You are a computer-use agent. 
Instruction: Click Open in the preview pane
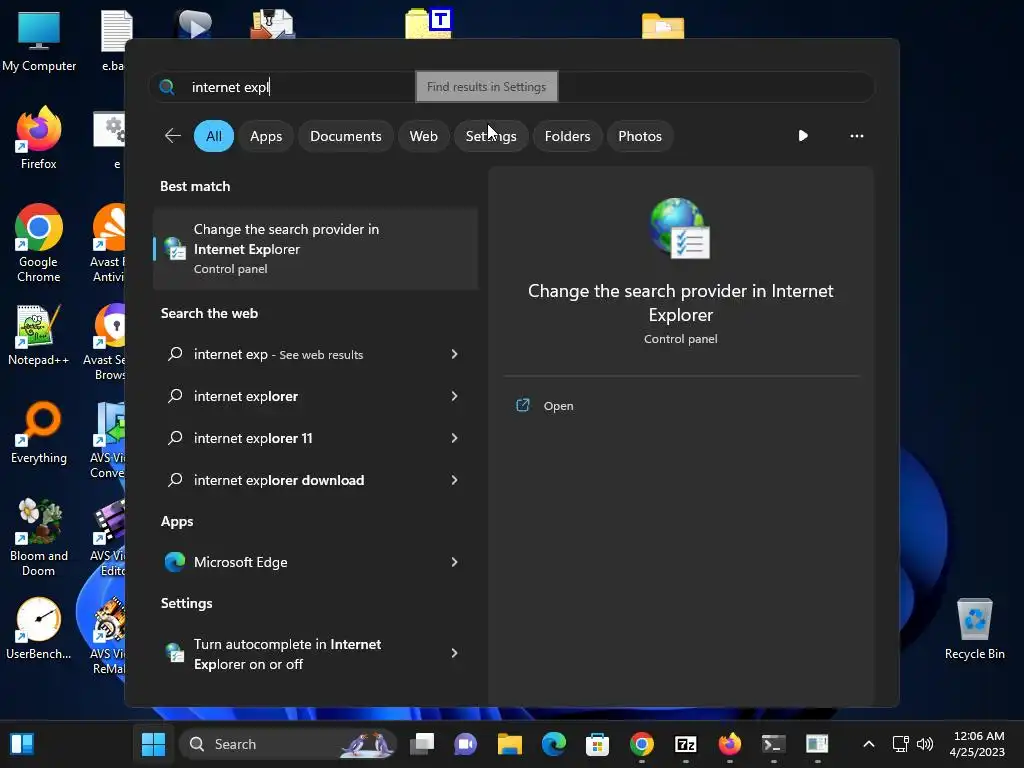(x=558, y=406)
